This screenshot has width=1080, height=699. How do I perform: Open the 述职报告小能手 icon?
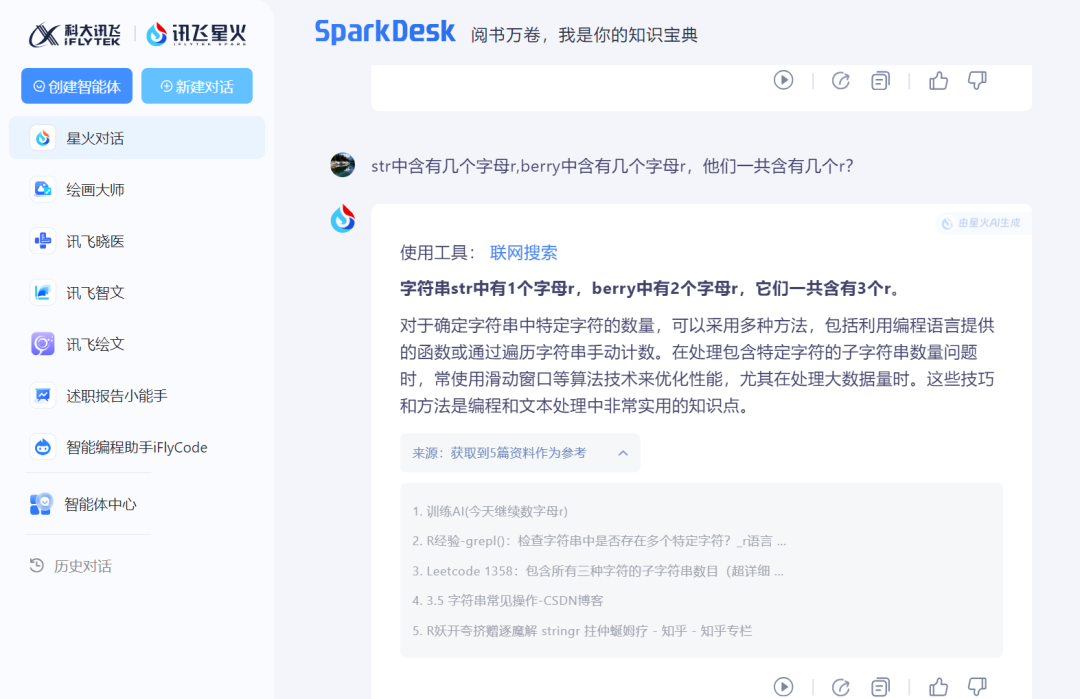point(43,396)
